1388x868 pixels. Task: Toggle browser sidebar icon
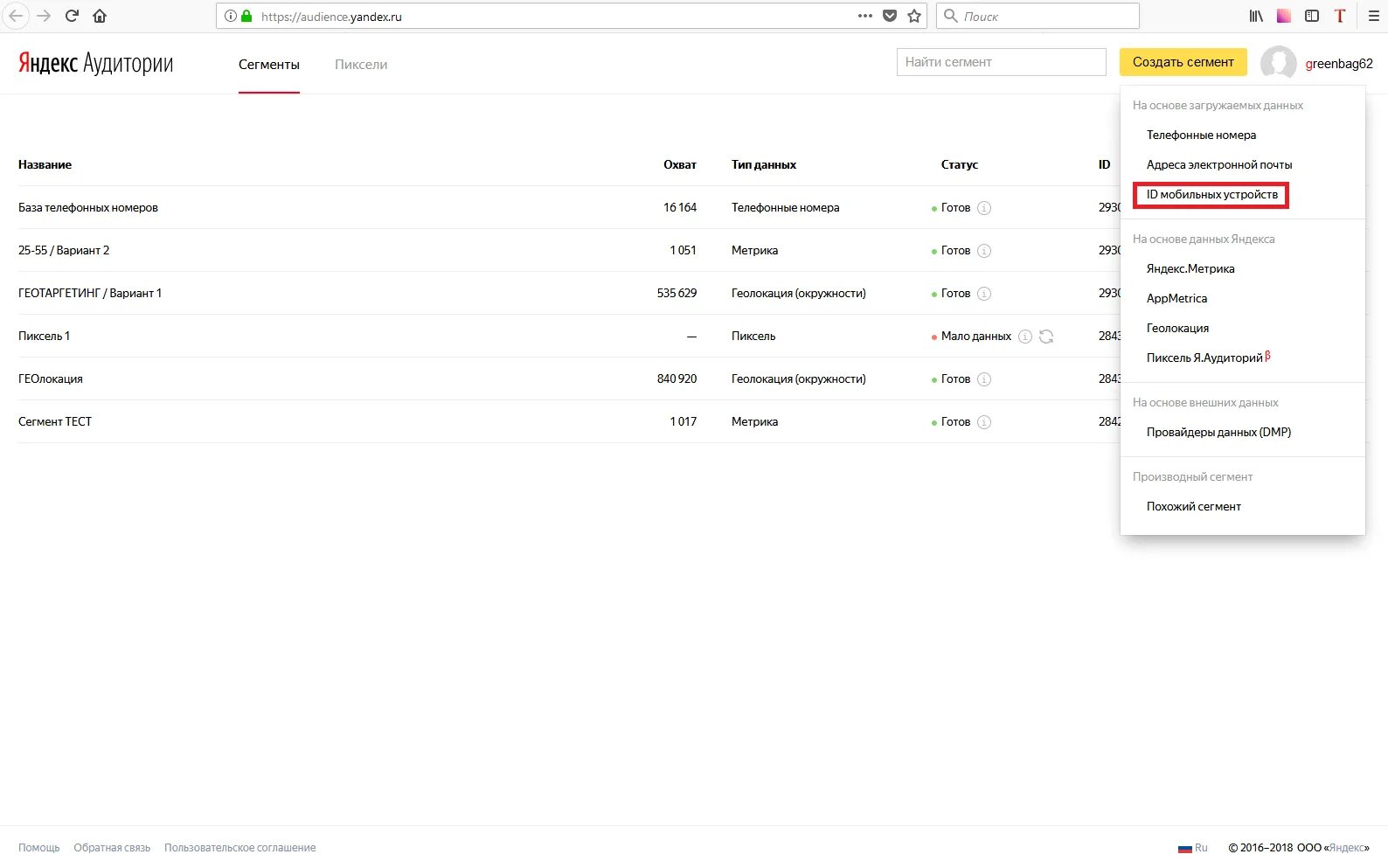(x=1312, y=16)
